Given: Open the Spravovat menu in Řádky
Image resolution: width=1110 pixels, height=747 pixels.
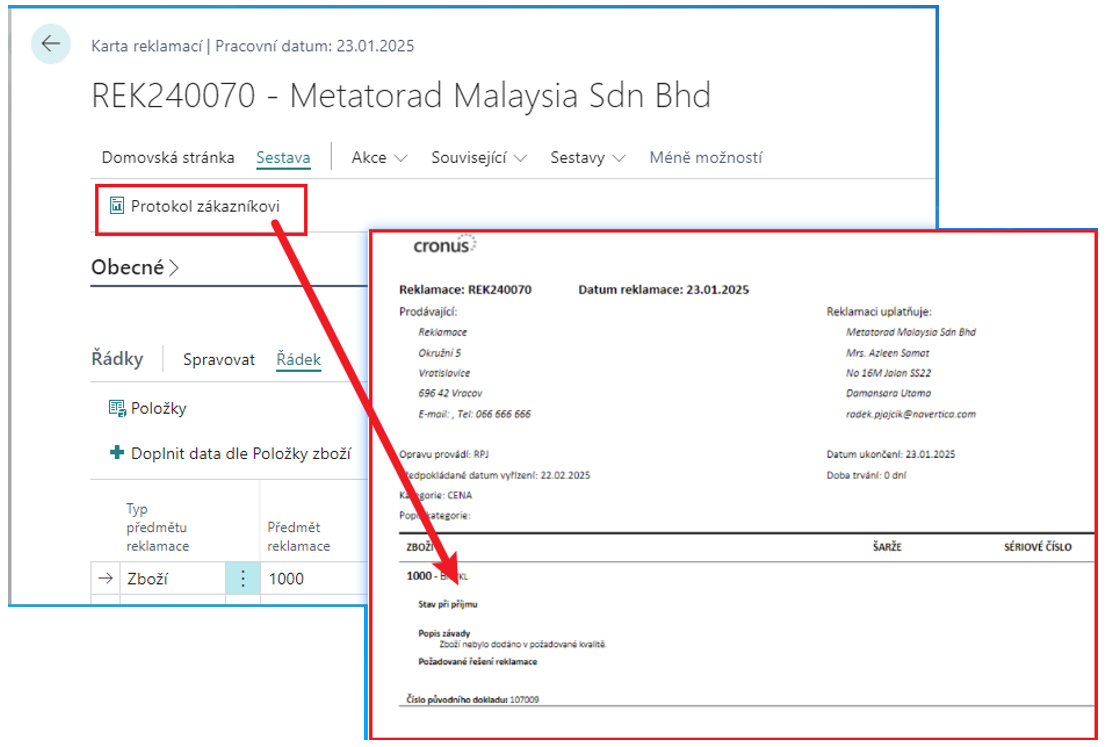Looking at the screenshot, I should click(219, 360).
